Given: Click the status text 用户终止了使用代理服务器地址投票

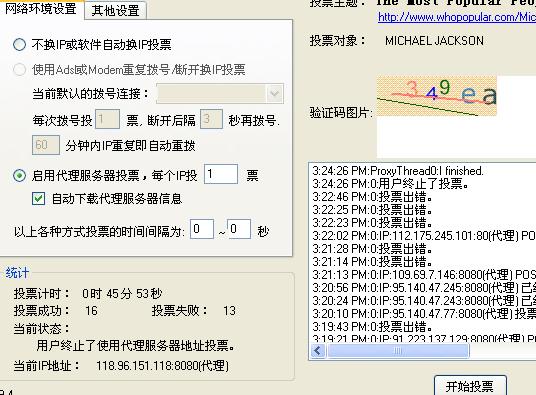Looking at the screenshot, I should 136,346.
